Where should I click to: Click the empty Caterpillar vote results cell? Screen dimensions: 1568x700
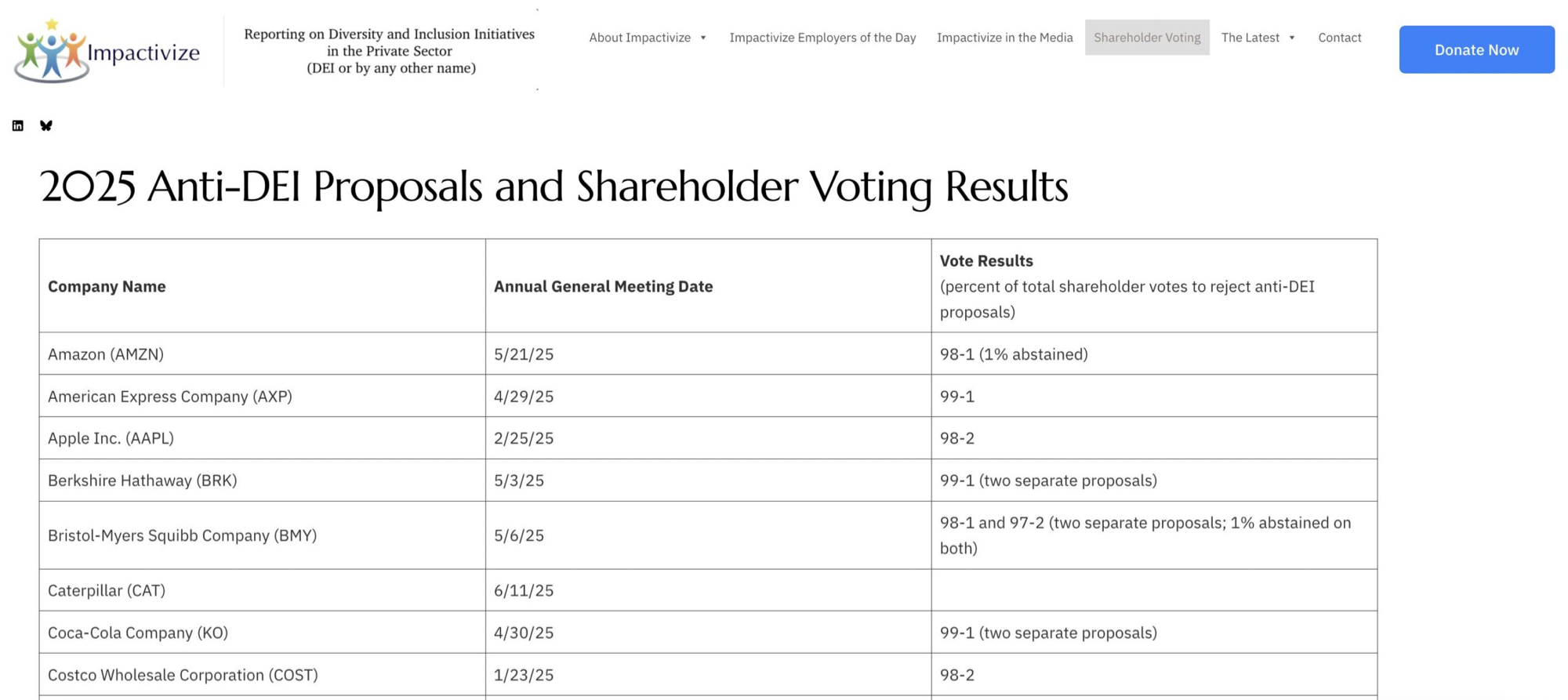click(1153, 590)
